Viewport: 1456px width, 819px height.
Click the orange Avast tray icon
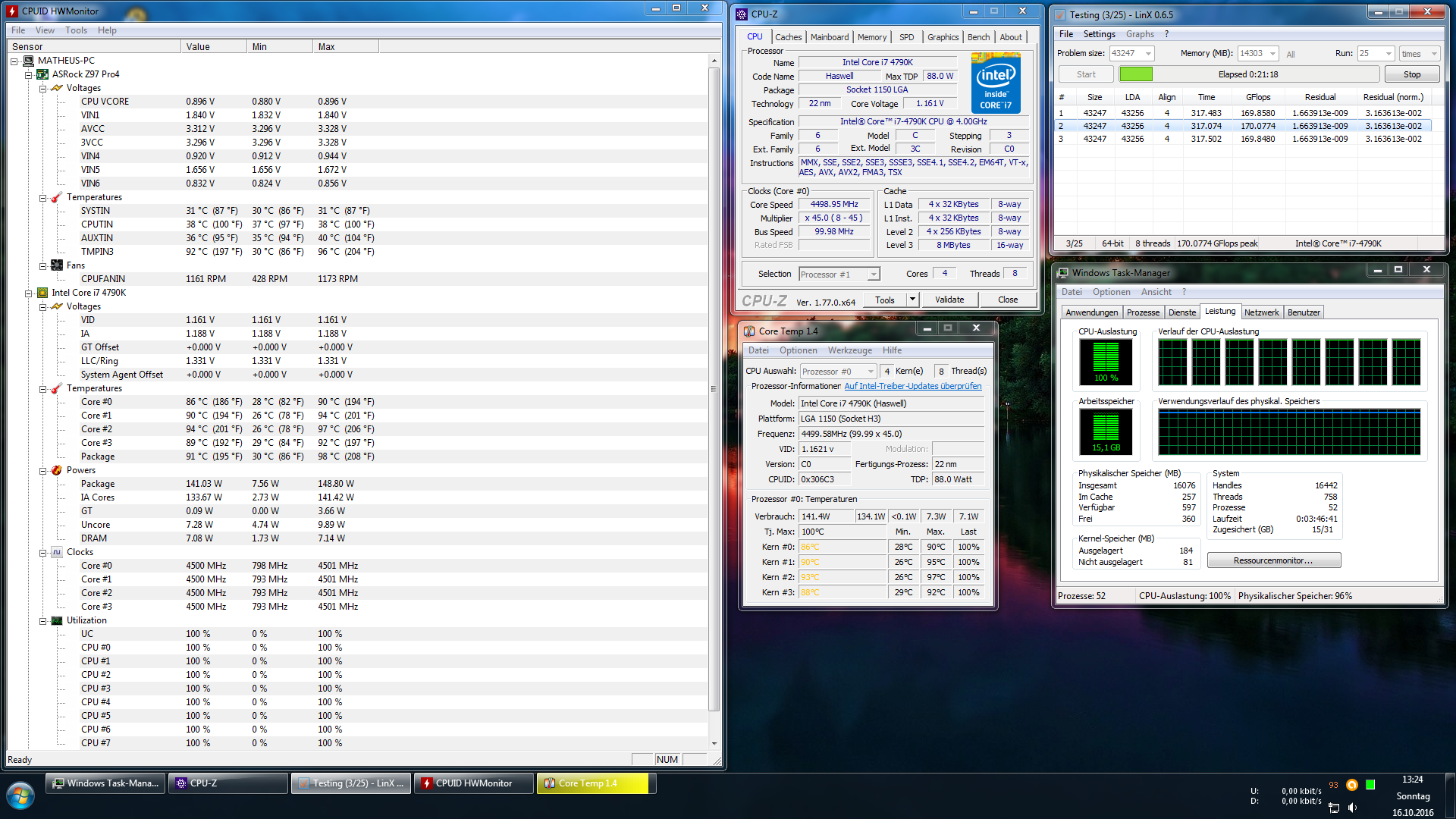click(x=1351, y=785)
